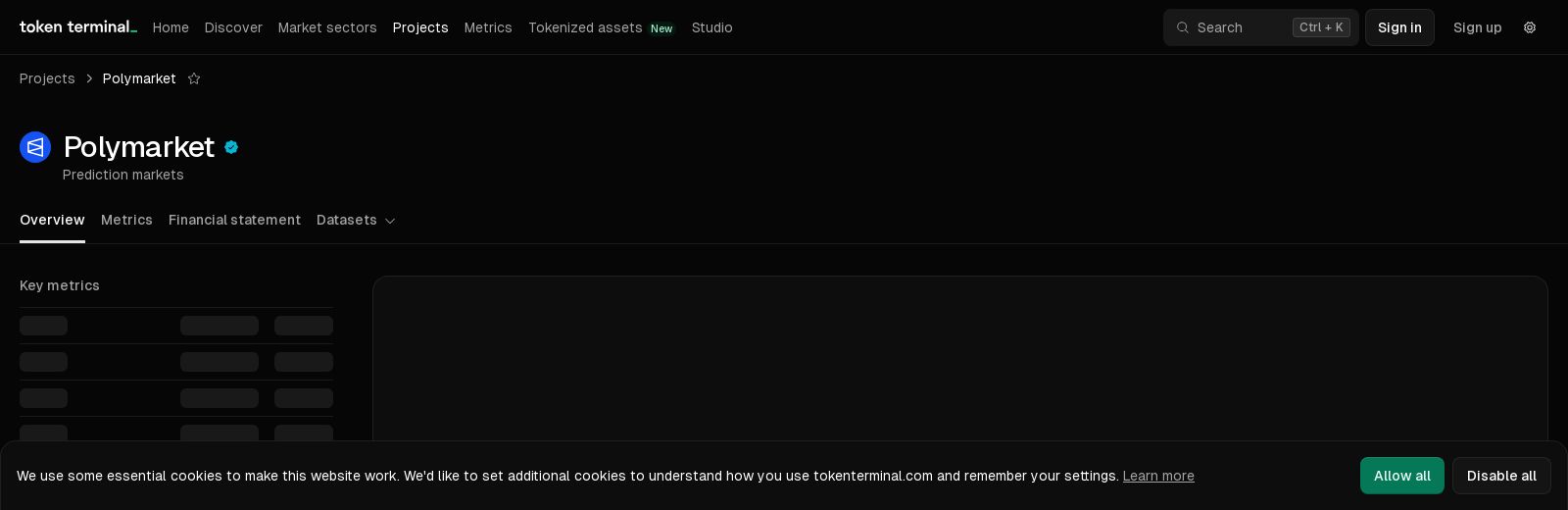The image size is (1568, 510).
Task: Open the settings gear icon
Action: tap(1529, 27)
